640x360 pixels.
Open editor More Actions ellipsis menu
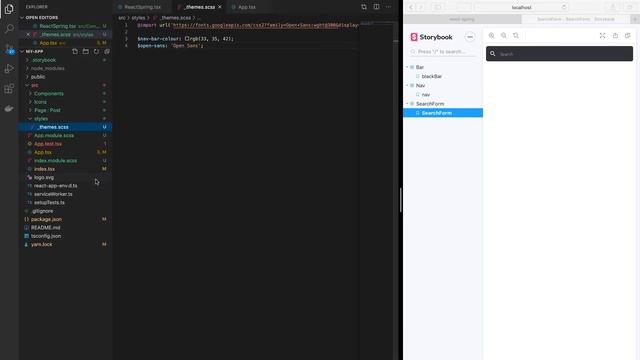click(x=389, y=7)
